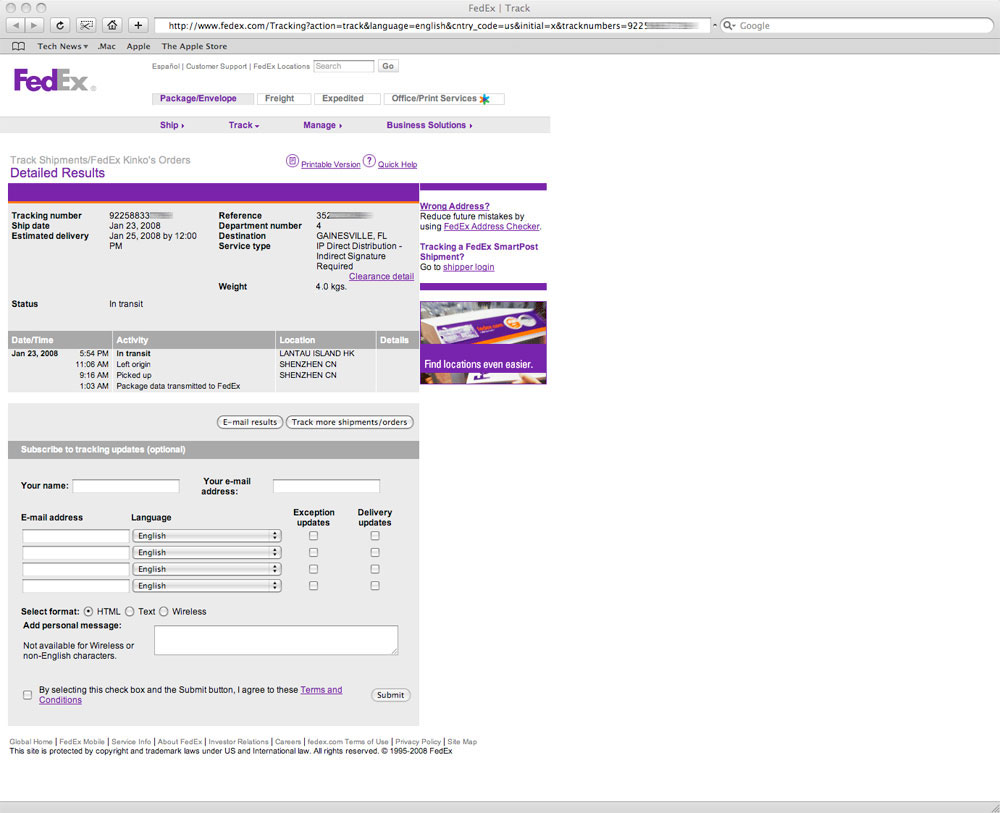Open second English language dropdown

(207, 552)
